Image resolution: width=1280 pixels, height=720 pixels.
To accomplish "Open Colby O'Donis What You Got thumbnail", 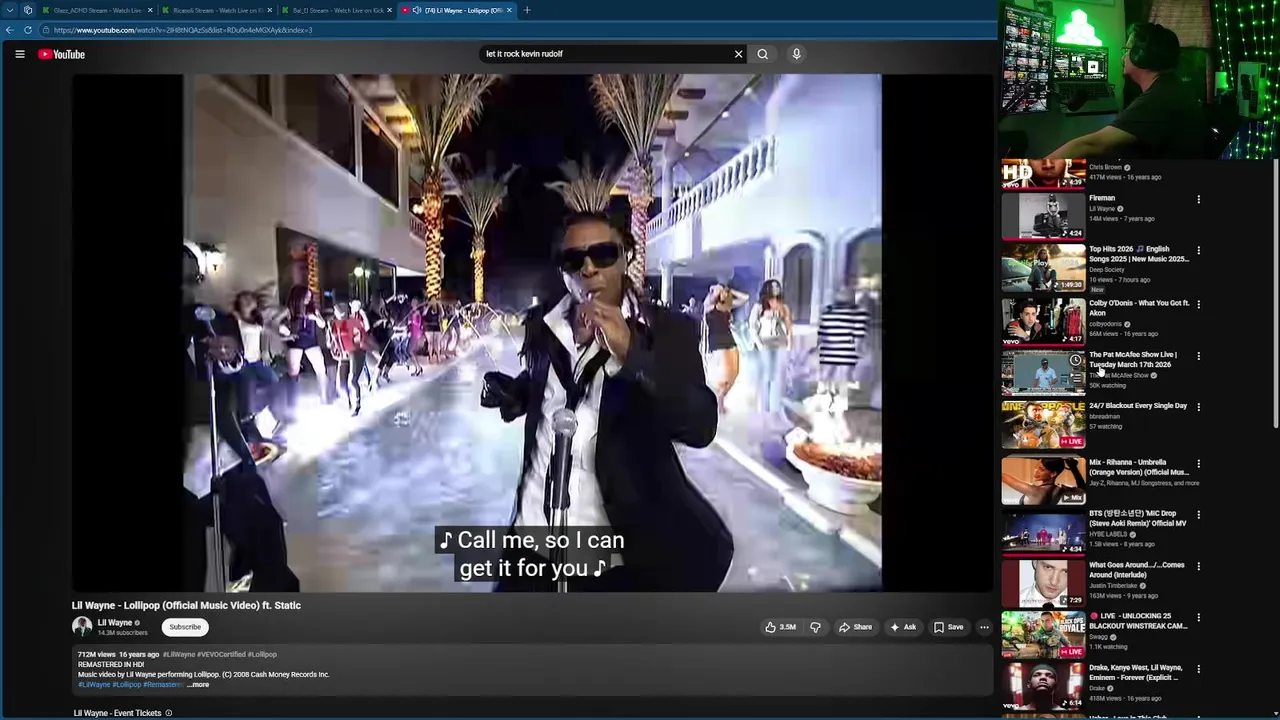I will [x=1044, y=320].
